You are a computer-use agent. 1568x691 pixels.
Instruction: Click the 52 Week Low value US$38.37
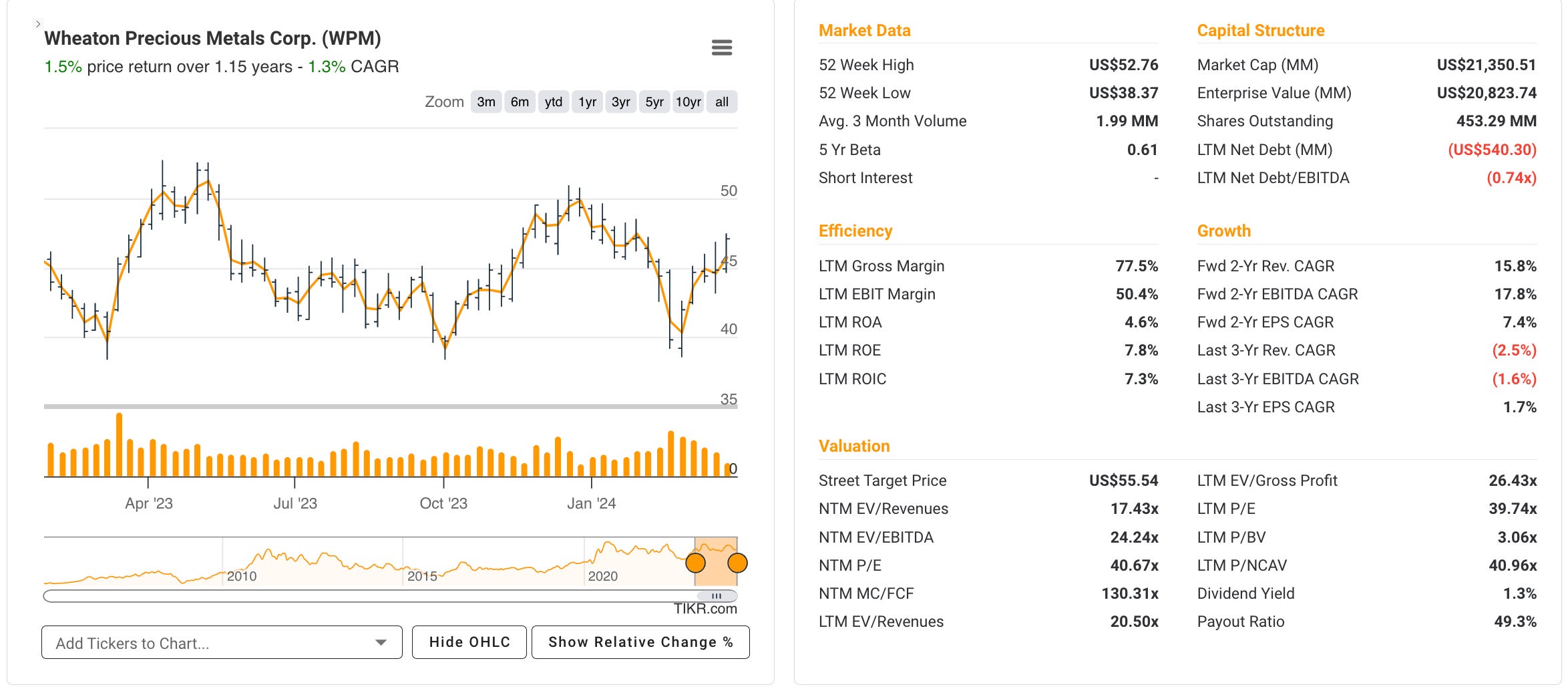1123,93
